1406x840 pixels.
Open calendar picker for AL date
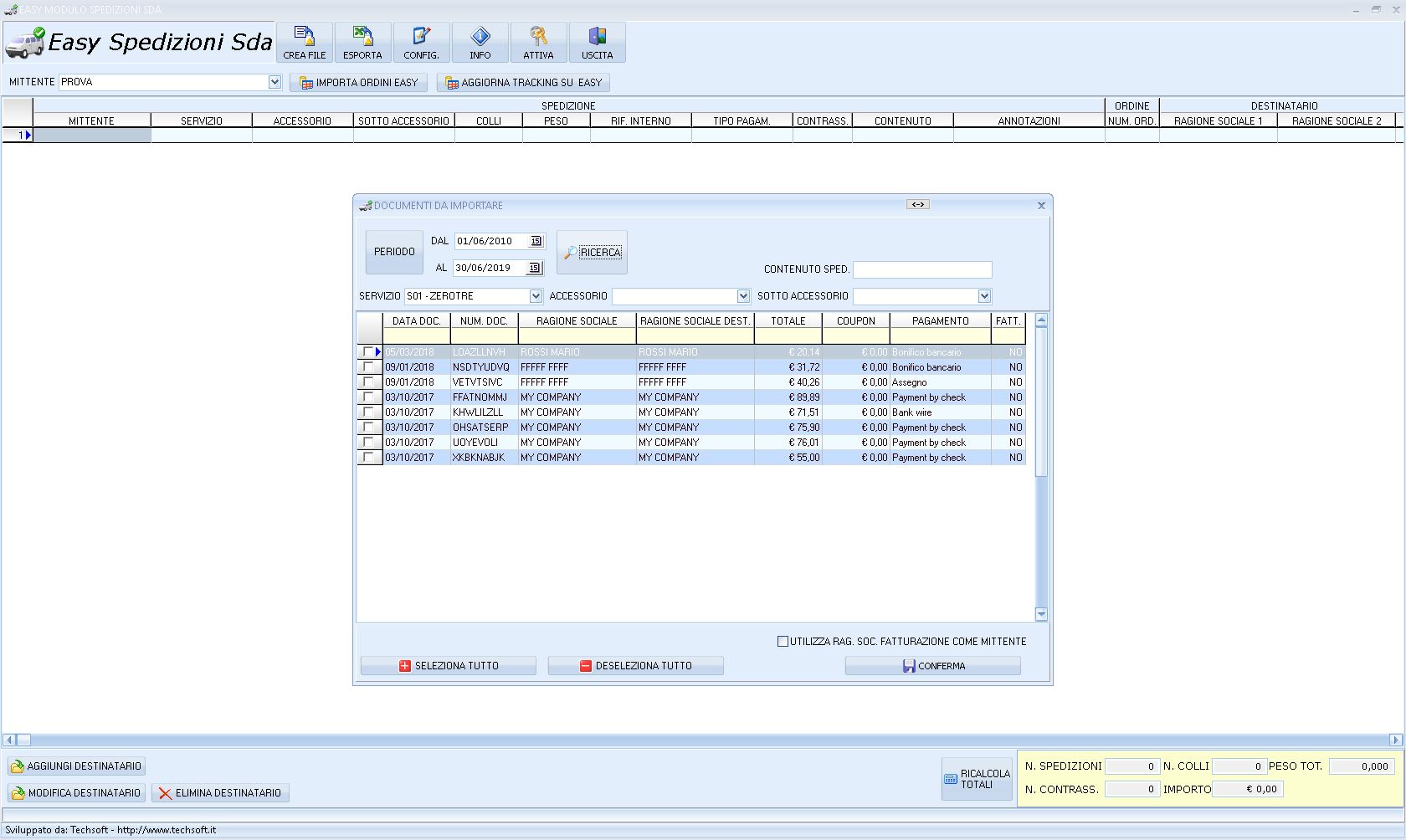pos(535,269)
